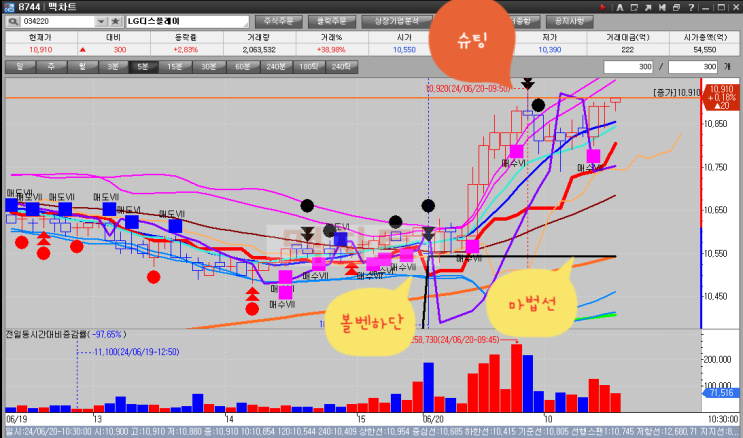Click the 거래량 column header
743x438 pixels.
pos(259,37)
